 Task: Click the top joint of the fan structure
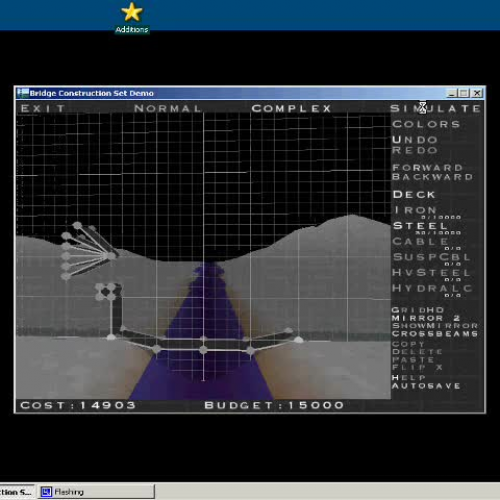point(77,226)
